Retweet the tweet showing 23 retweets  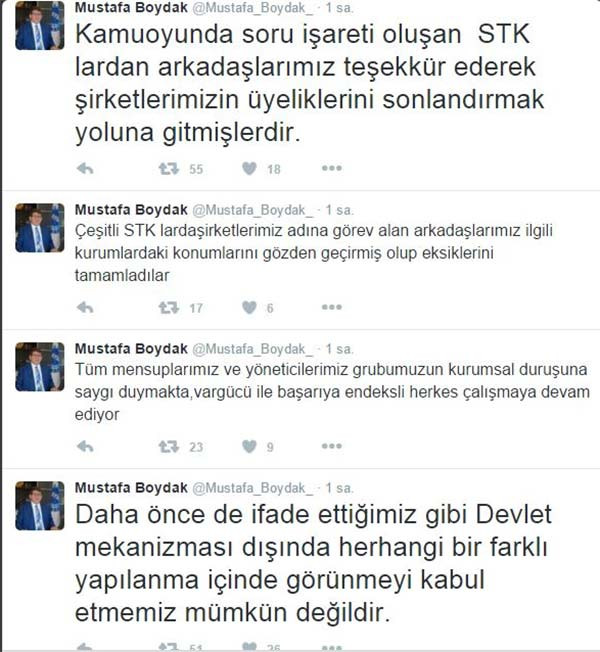point(168,446)
